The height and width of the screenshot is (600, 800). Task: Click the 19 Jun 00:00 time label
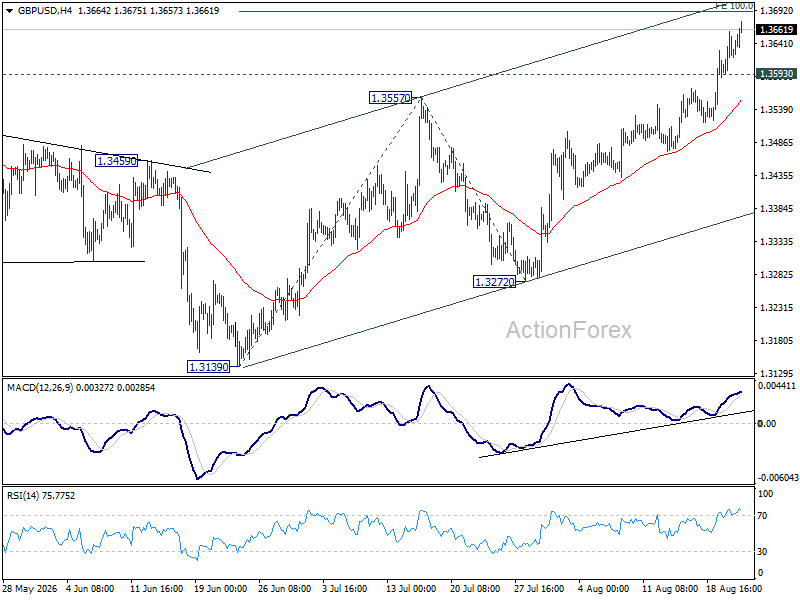(x=221, y=589)
